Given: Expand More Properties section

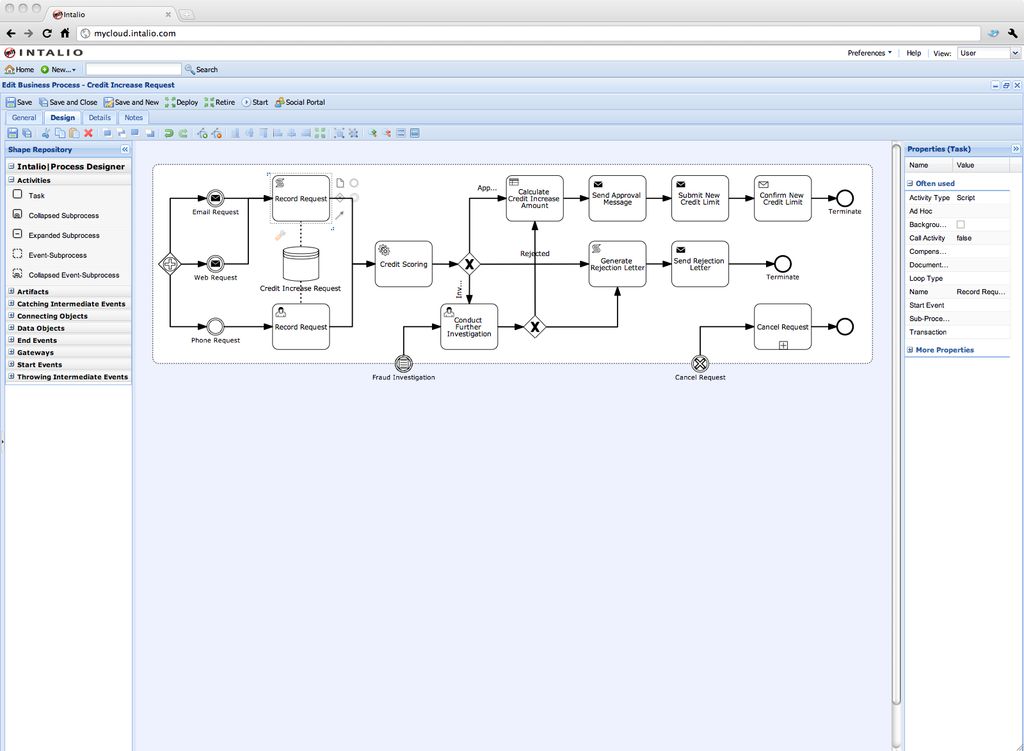Looking at the screenshot, I should (910, 350).
